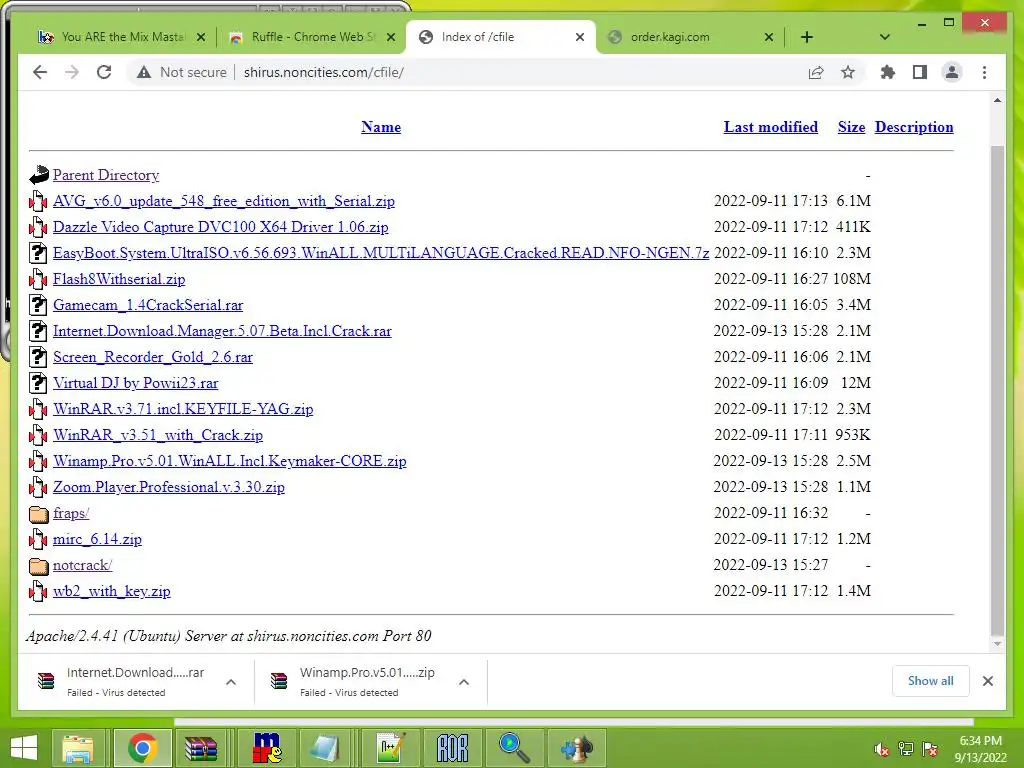This screenshot has width=1024, height=768.
Task: Reload the current page
Action: [x=104, y=72]
